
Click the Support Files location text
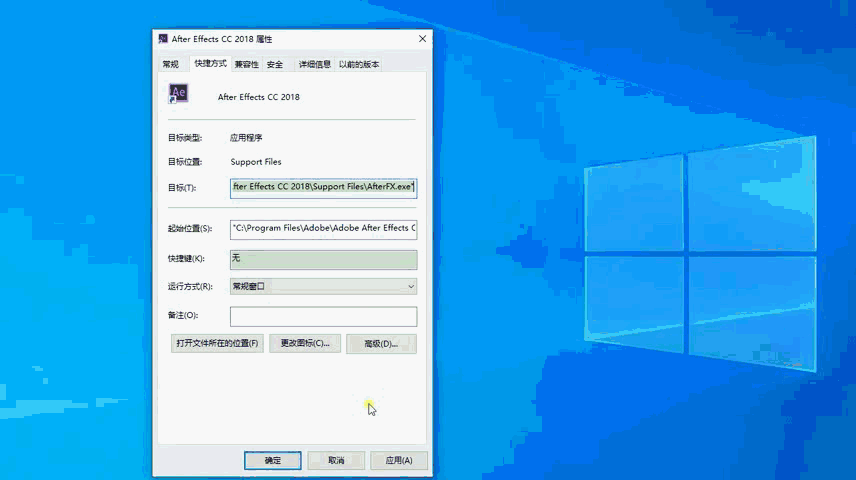(255, 162)
